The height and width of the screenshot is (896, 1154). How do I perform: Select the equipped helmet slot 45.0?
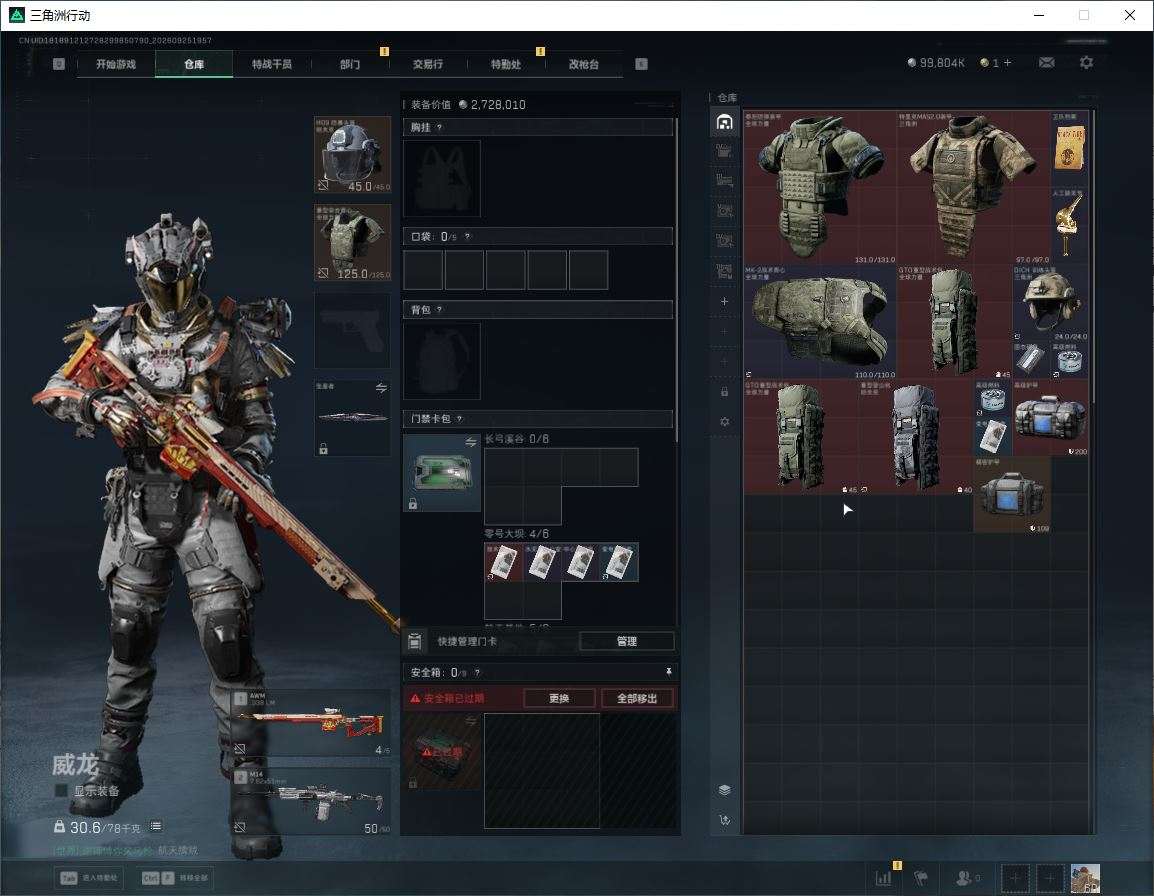point(353,155)
